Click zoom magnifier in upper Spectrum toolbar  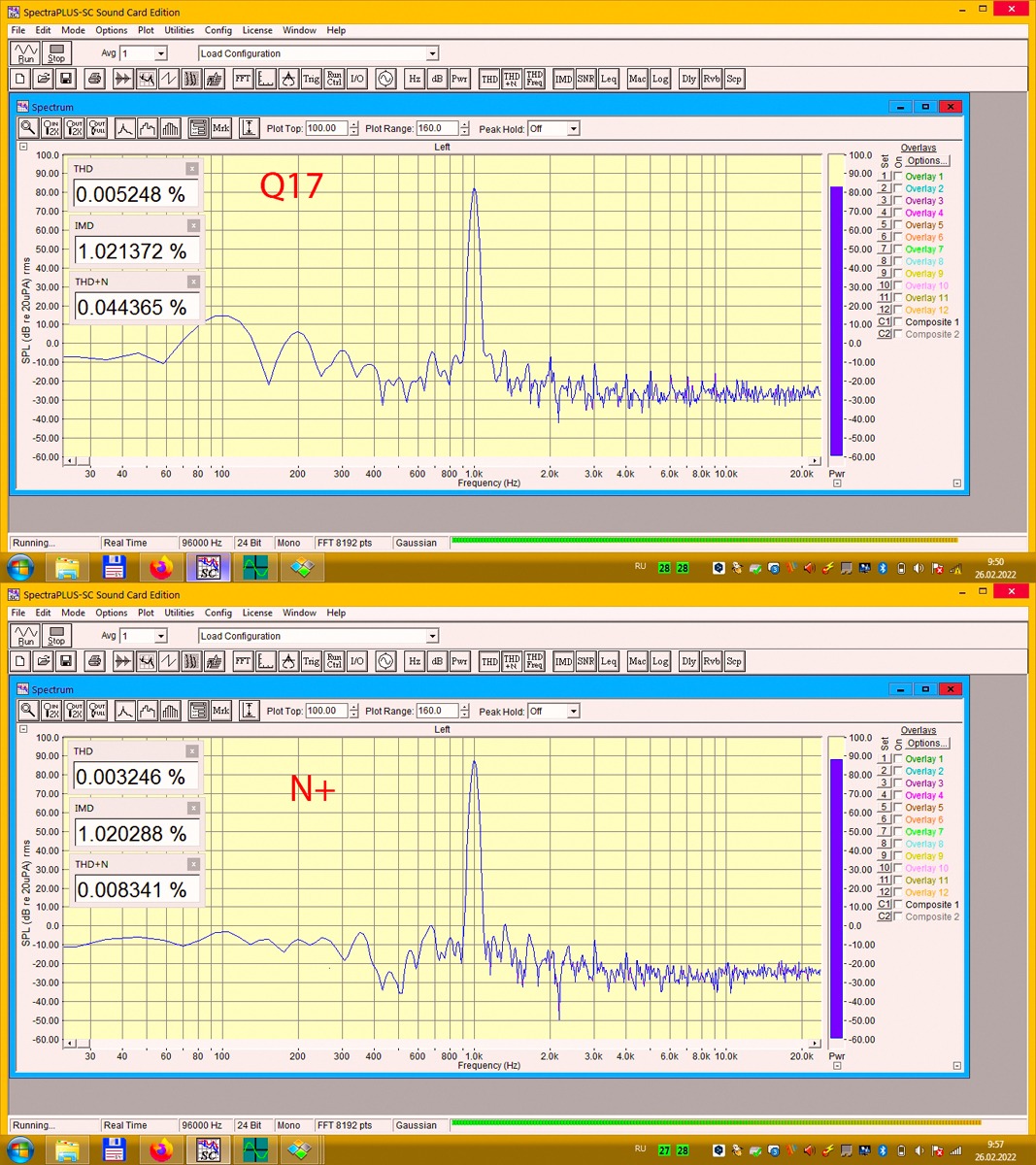pos(28,128)
